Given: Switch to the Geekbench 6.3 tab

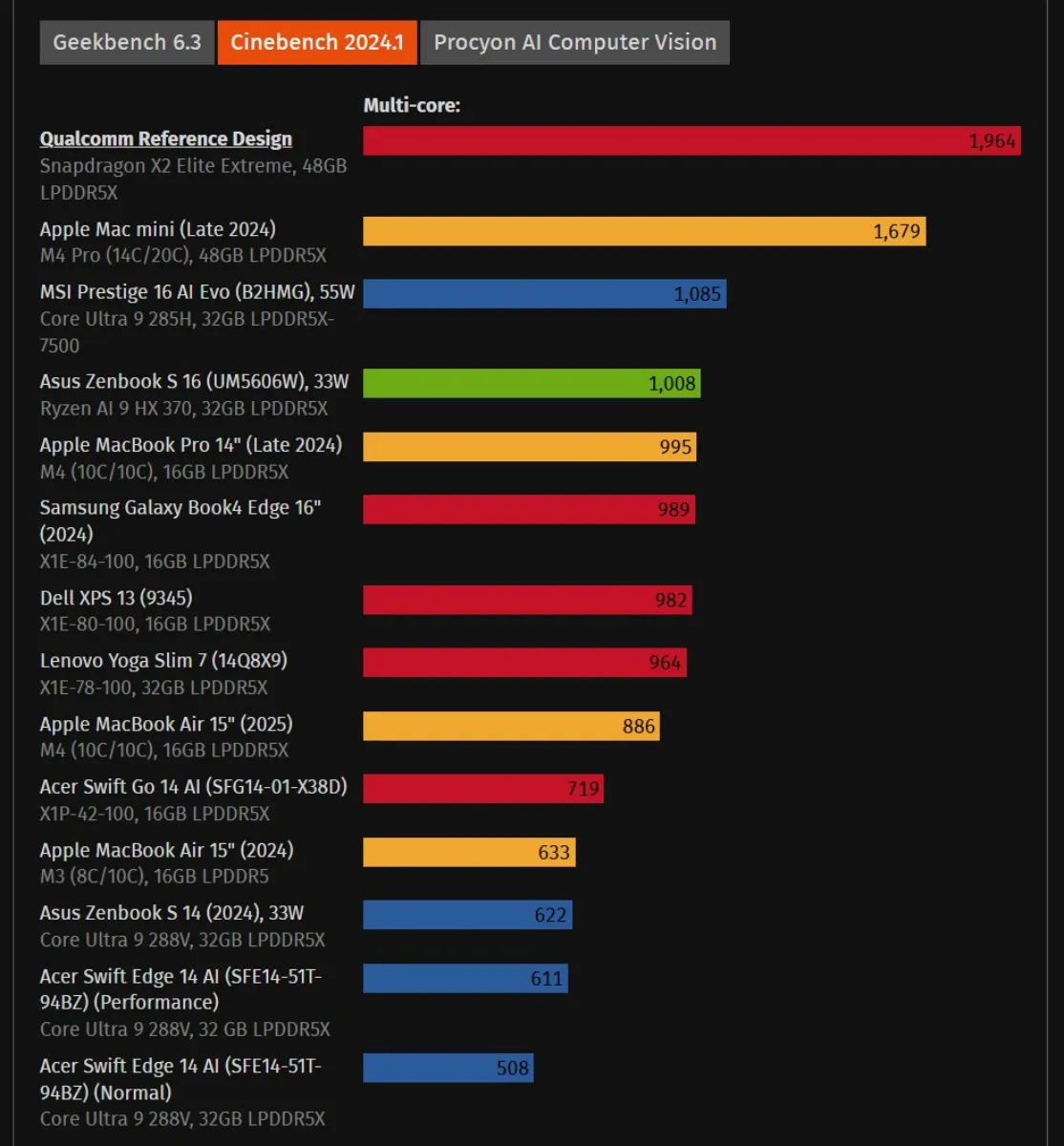Looking at the screenshot, I should 127,43.
